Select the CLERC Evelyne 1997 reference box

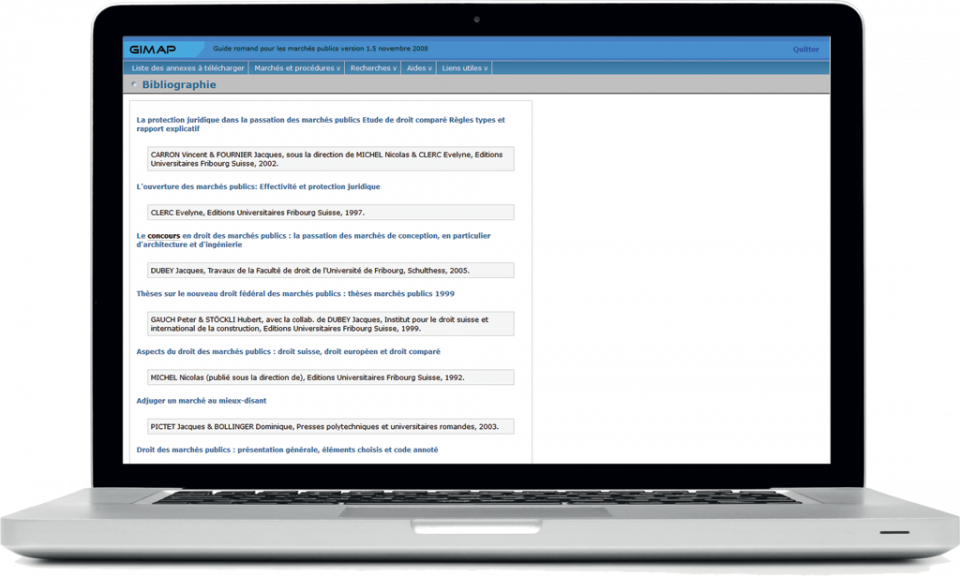[x=330, y=212]
